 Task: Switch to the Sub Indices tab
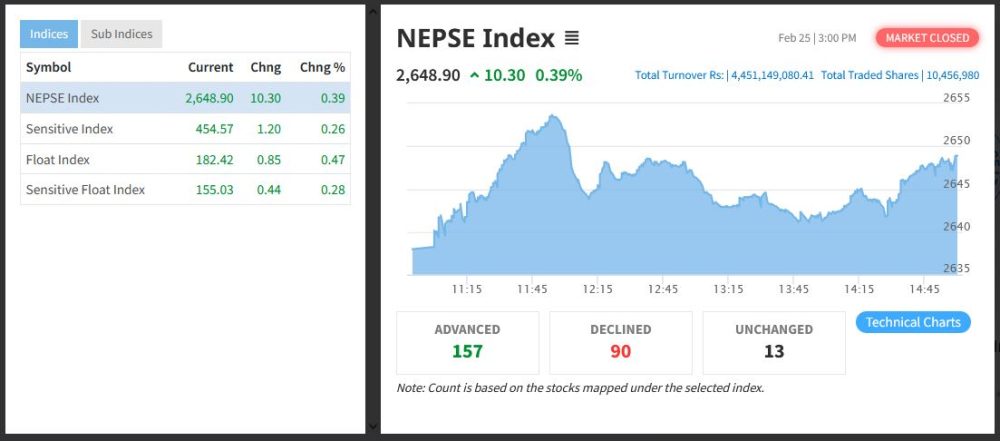[121, 34]
